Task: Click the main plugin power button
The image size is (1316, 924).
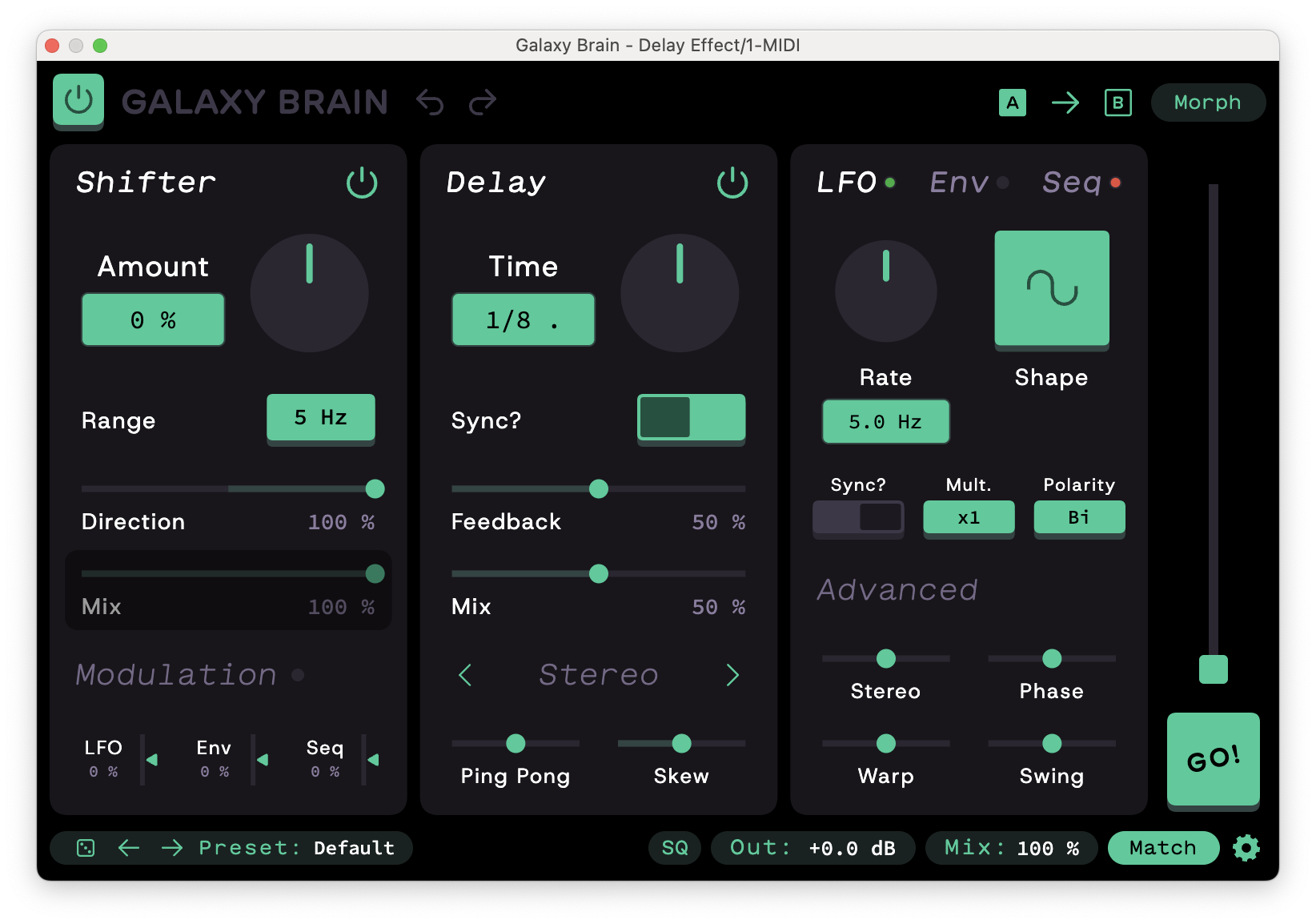Action: 78,101
